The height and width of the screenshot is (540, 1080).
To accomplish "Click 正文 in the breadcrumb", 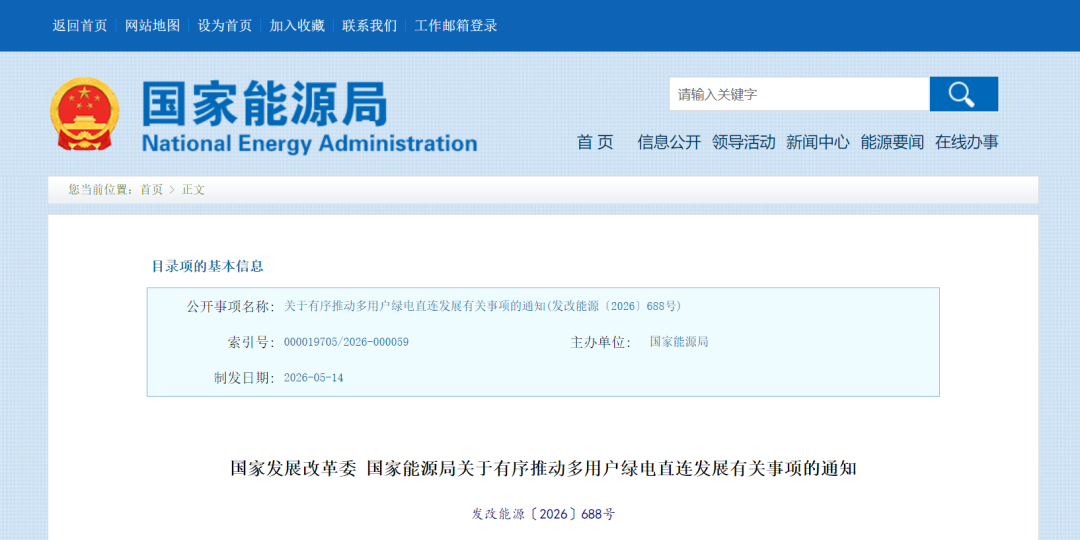I will pyautogui.click(x=193, y=189).
